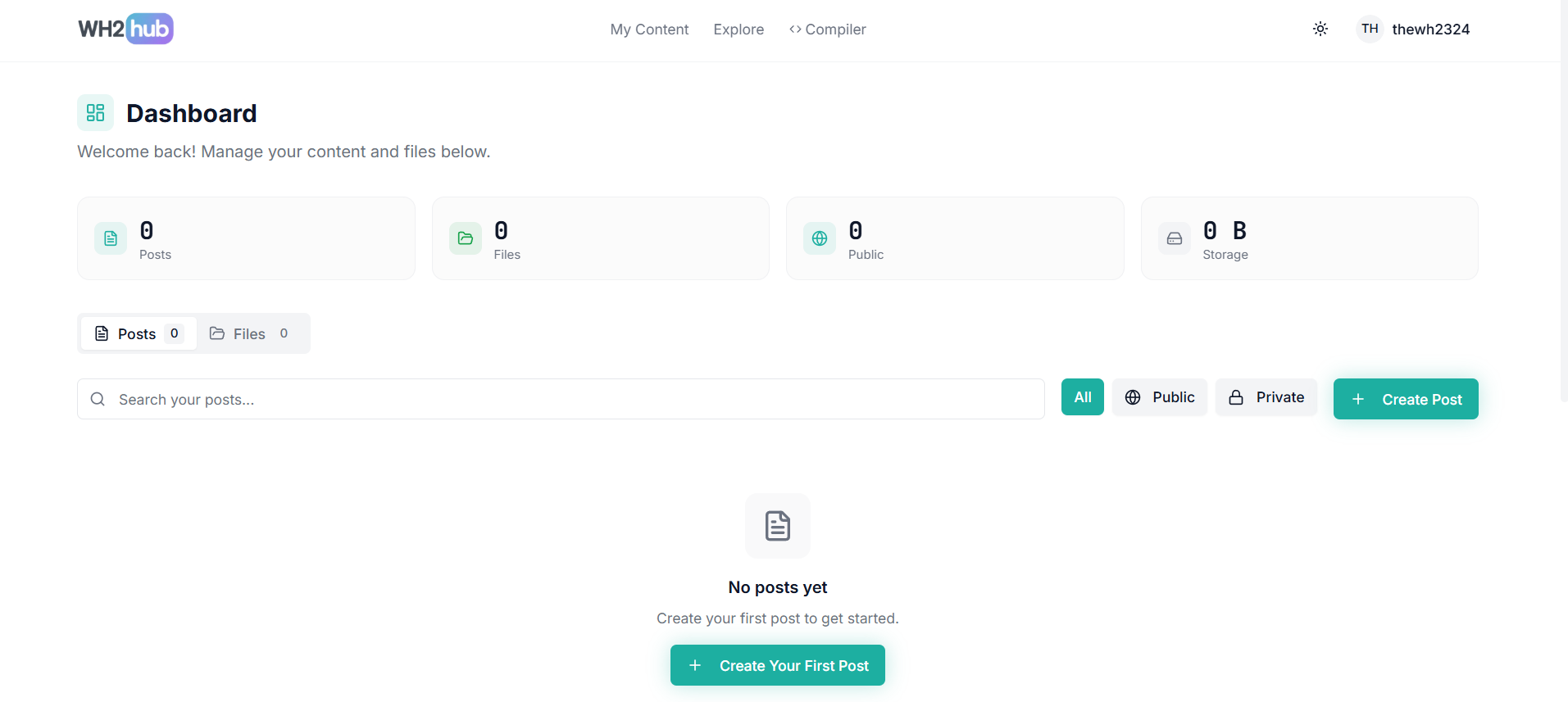
Task: Filter posts by Private
Action: coord(1266,397)
